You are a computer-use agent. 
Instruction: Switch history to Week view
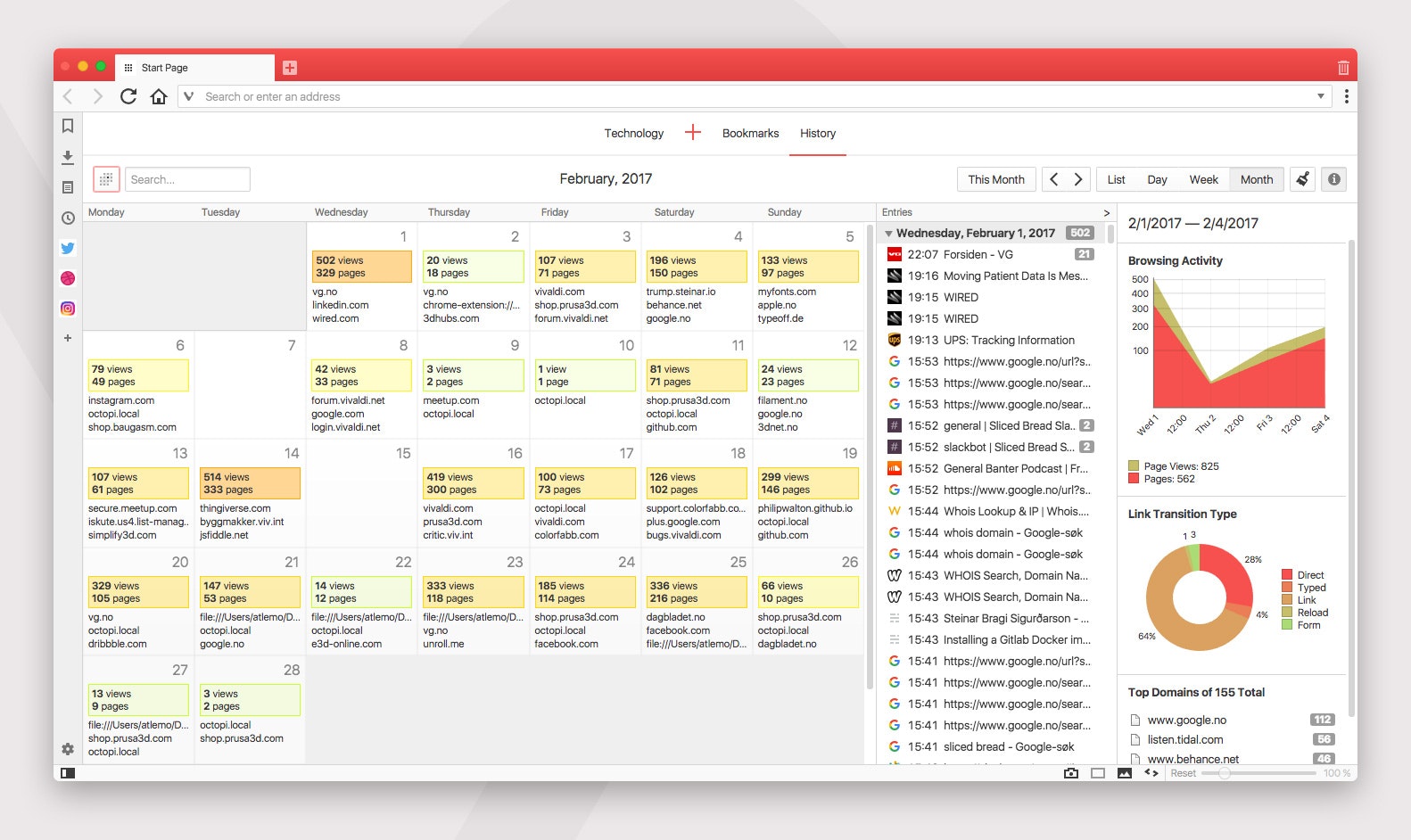1203,179
